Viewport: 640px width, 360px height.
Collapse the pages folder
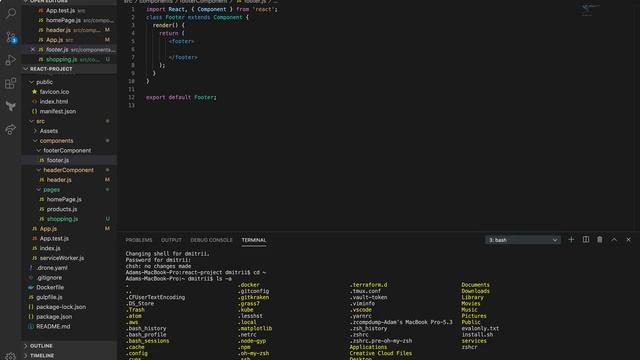pos(69,190)
